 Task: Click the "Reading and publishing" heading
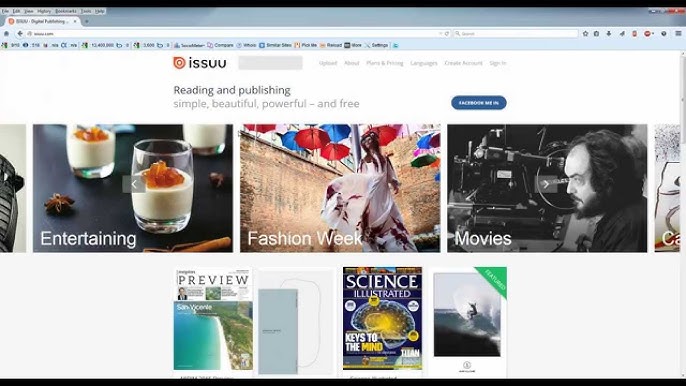[x=232, y=90]
